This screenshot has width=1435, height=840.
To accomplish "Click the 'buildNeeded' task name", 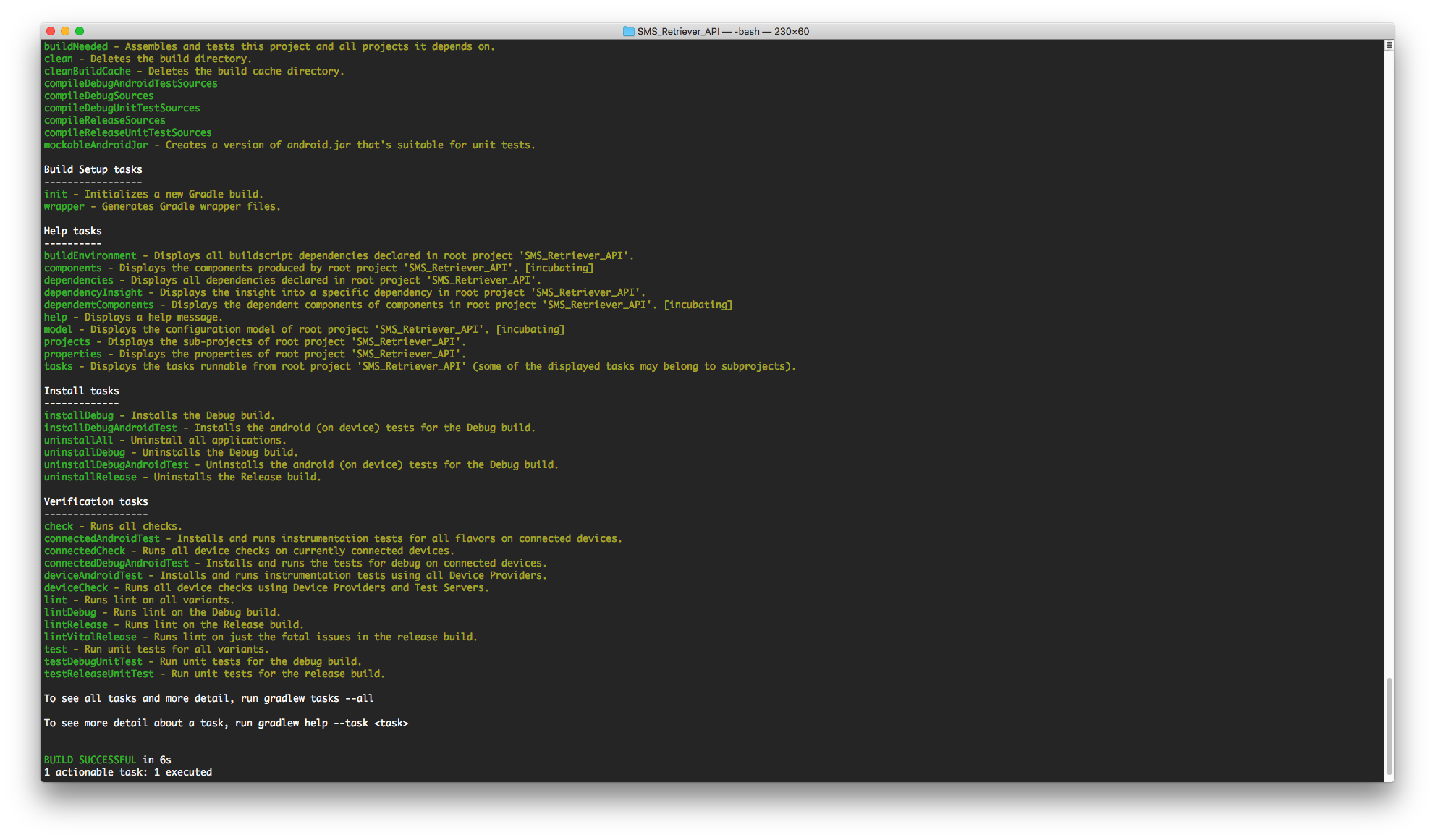I will (76, 46).
